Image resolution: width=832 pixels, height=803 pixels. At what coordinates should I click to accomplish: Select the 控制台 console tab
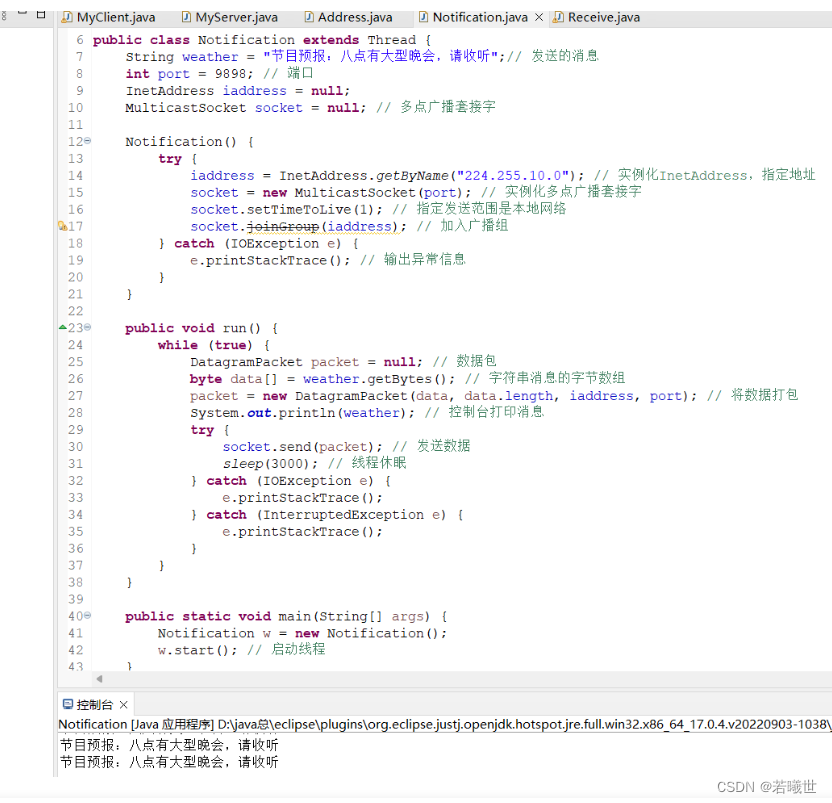[94, 704]
